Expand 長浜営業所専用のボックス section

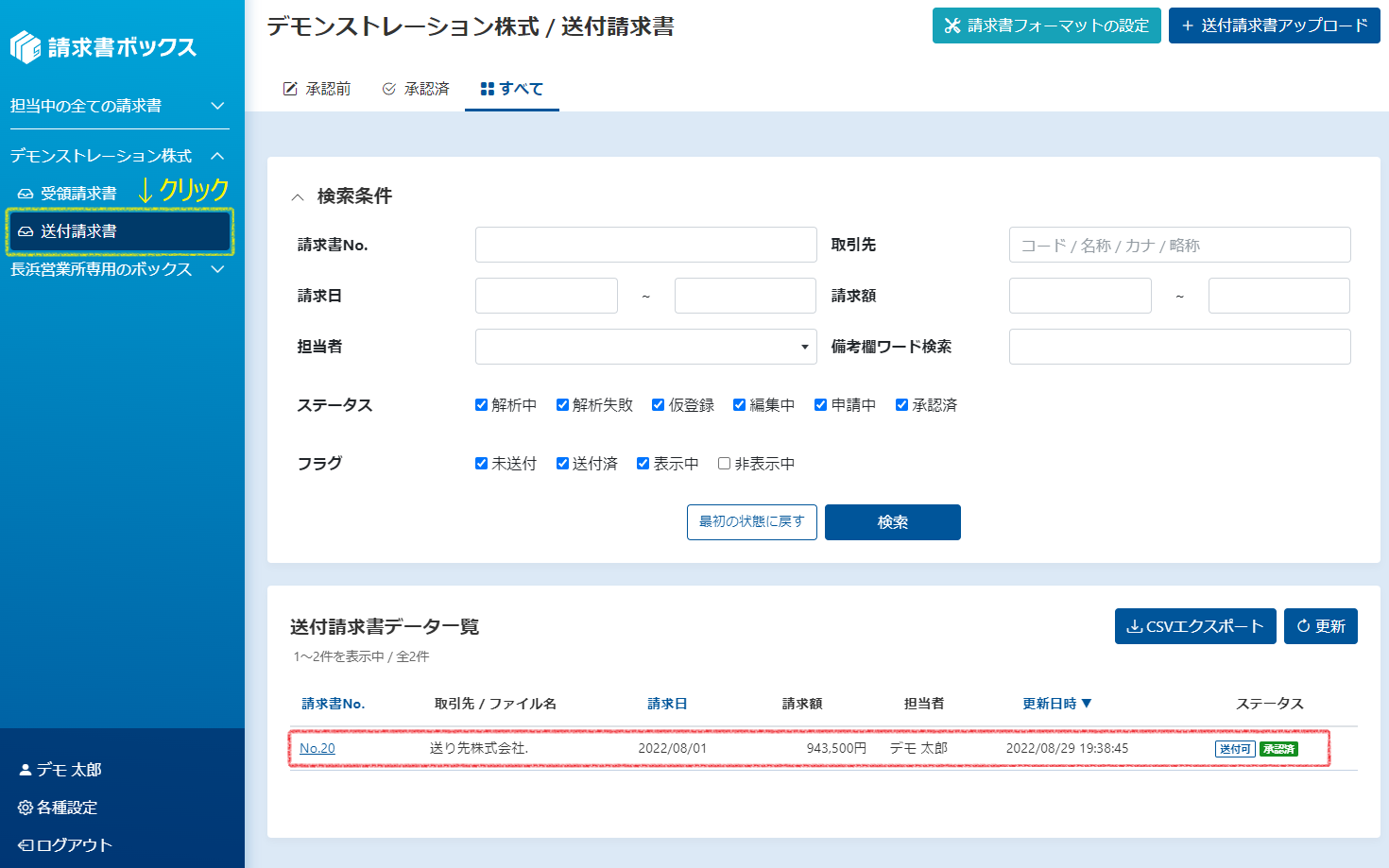pos(119,269)
